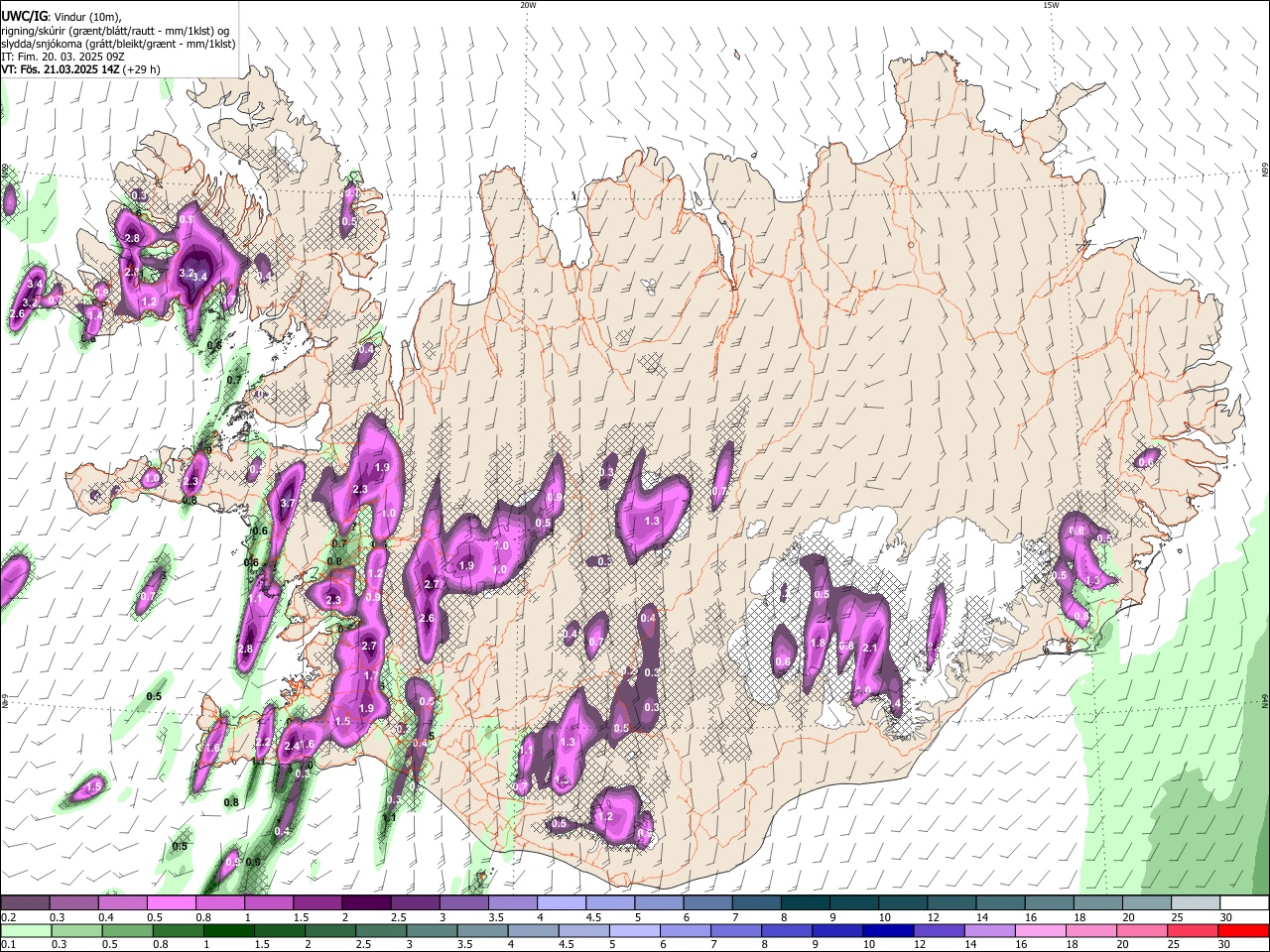Click the '15W' longitude label
Image resolution: width=1270 pixels, height=952 pixels.
pos(1051,5)
